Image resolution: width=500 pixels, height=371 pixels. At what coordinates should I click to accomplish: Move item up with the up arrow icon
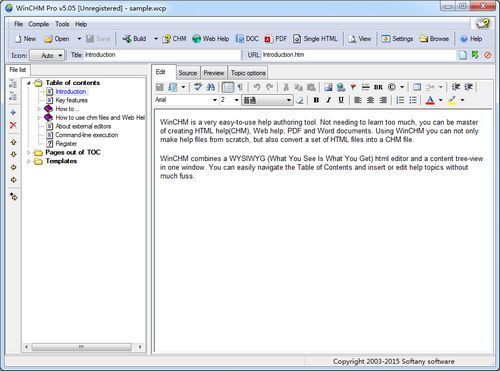(x=13, y=142)
